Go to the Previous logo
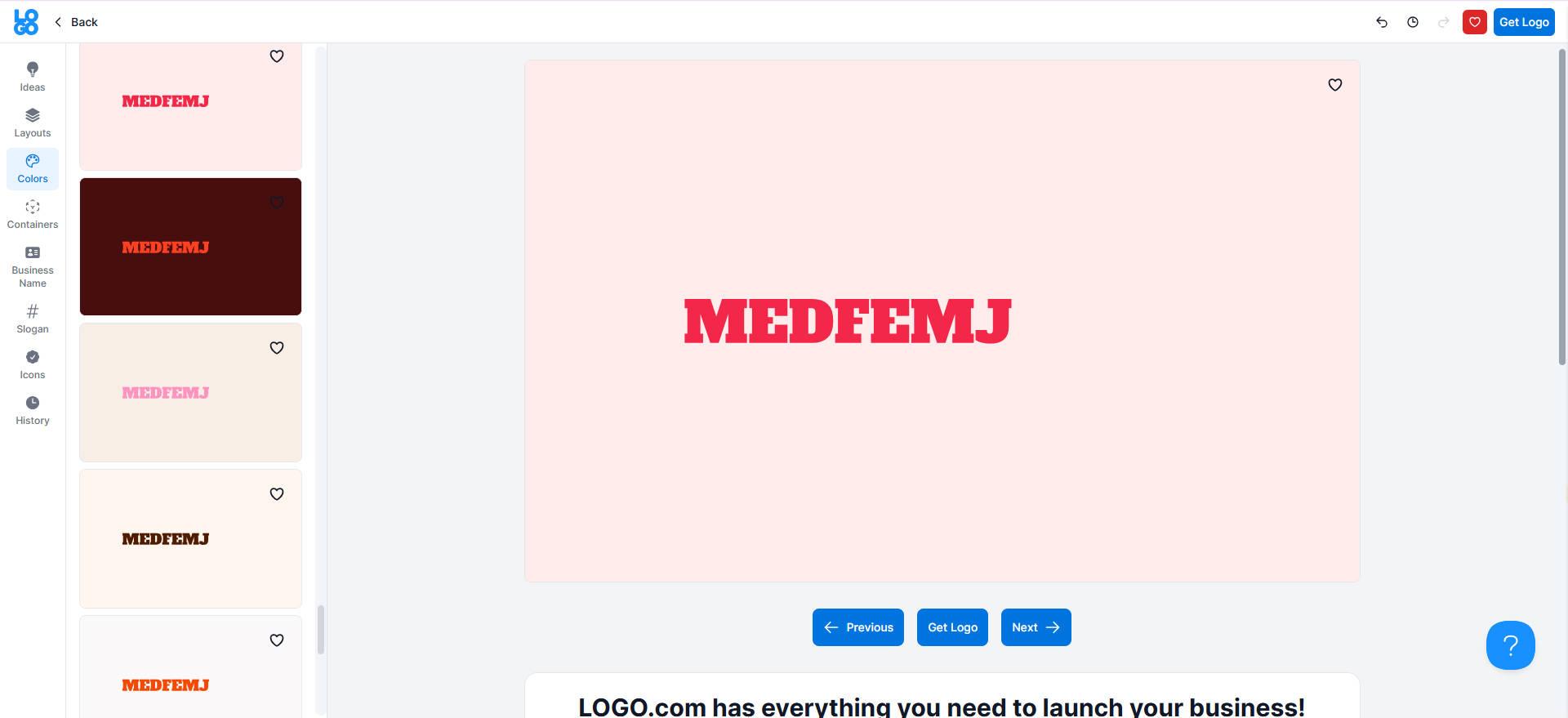This screenshot has height=718, width=1568. tap(857, 627)
